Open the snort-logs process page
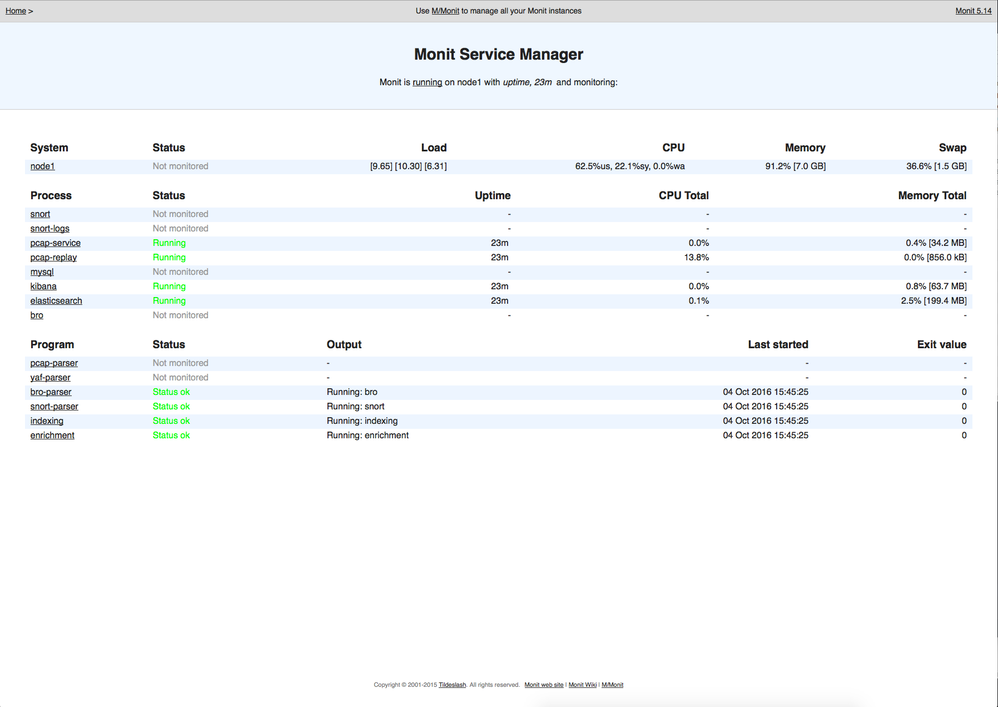Image resolution: width=998 pixels, height=707 pixels. [x=49, y=228]
